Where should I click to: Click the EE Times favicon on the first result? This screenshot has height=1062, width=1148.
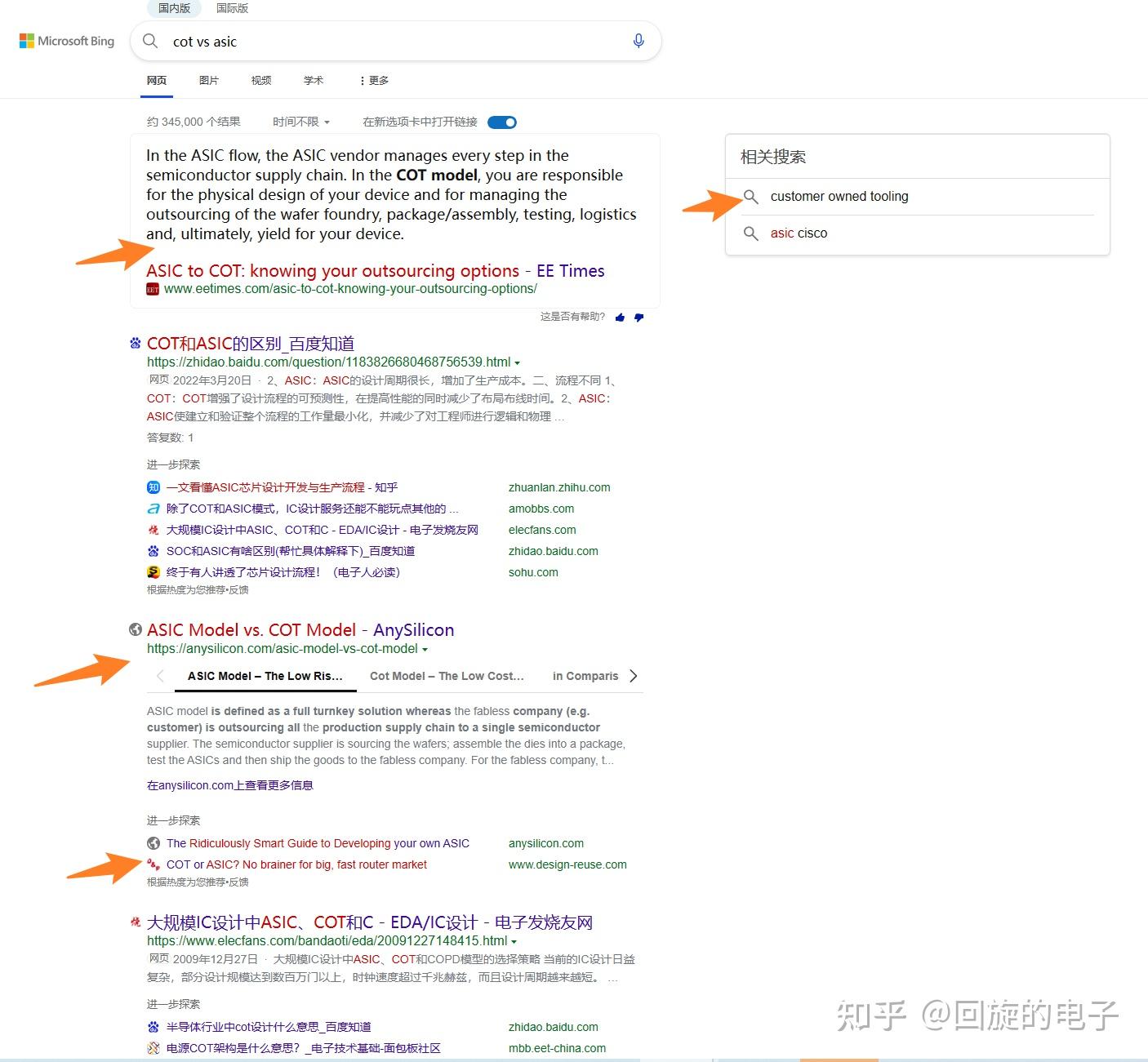pyautogui.click(x=153, y=290)
